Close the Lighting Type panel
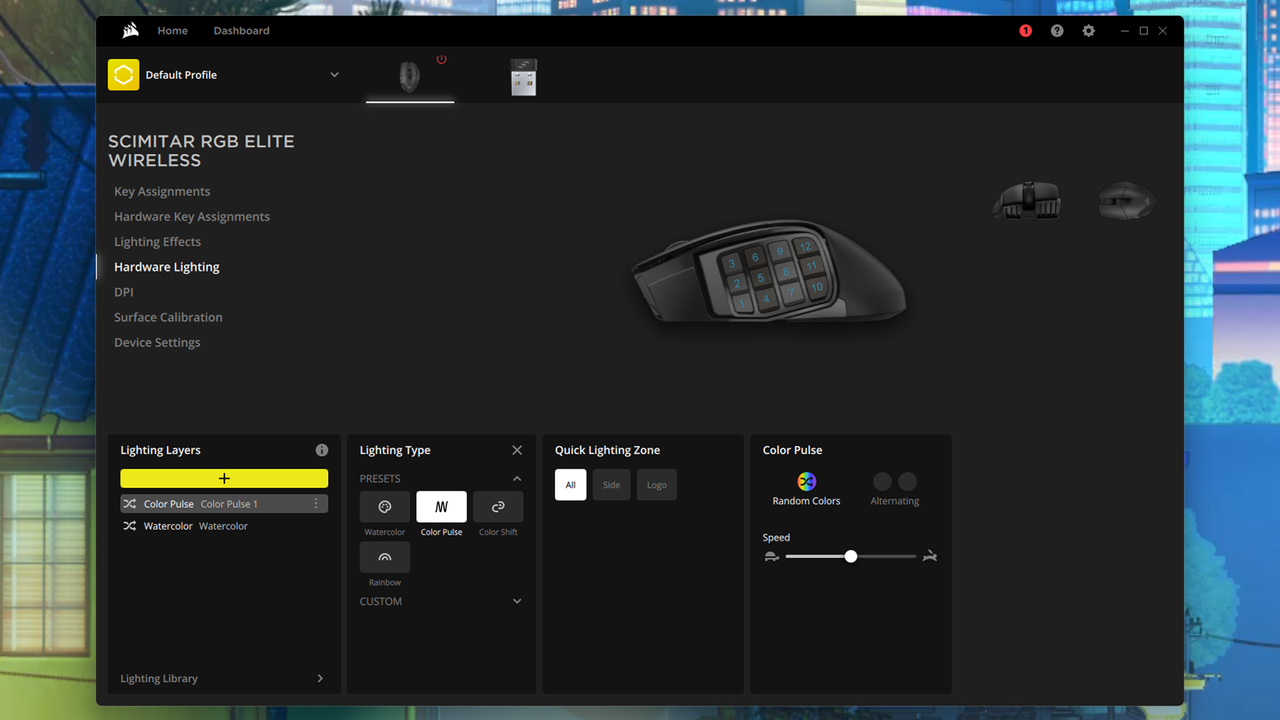 (x=517, y=451)
